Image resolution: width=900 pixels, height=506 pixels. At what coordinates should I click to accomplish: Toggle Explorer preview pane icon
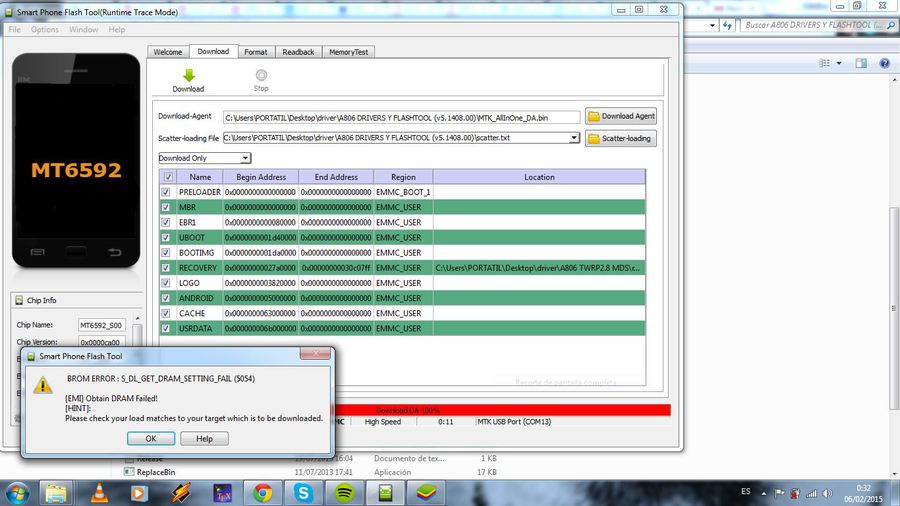pyautogui.click(x=861, y=63)
